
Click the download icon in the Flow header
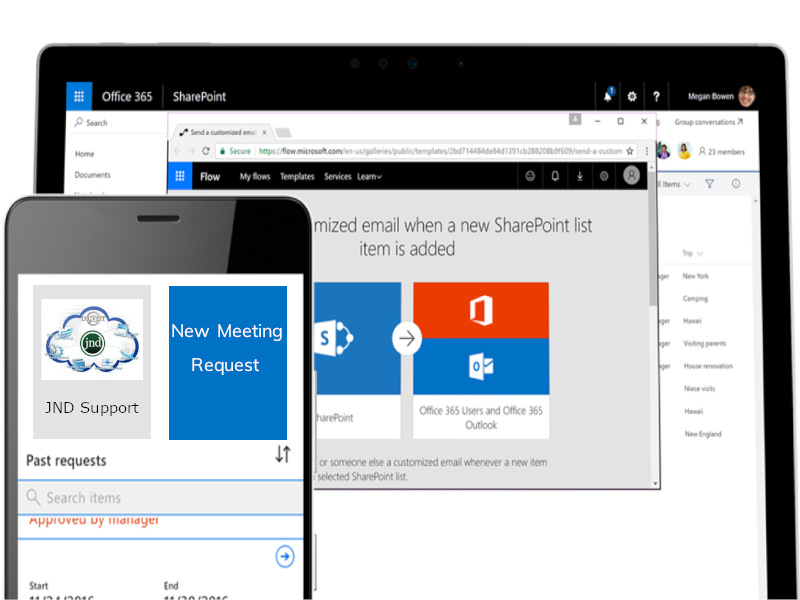[580, 176]
